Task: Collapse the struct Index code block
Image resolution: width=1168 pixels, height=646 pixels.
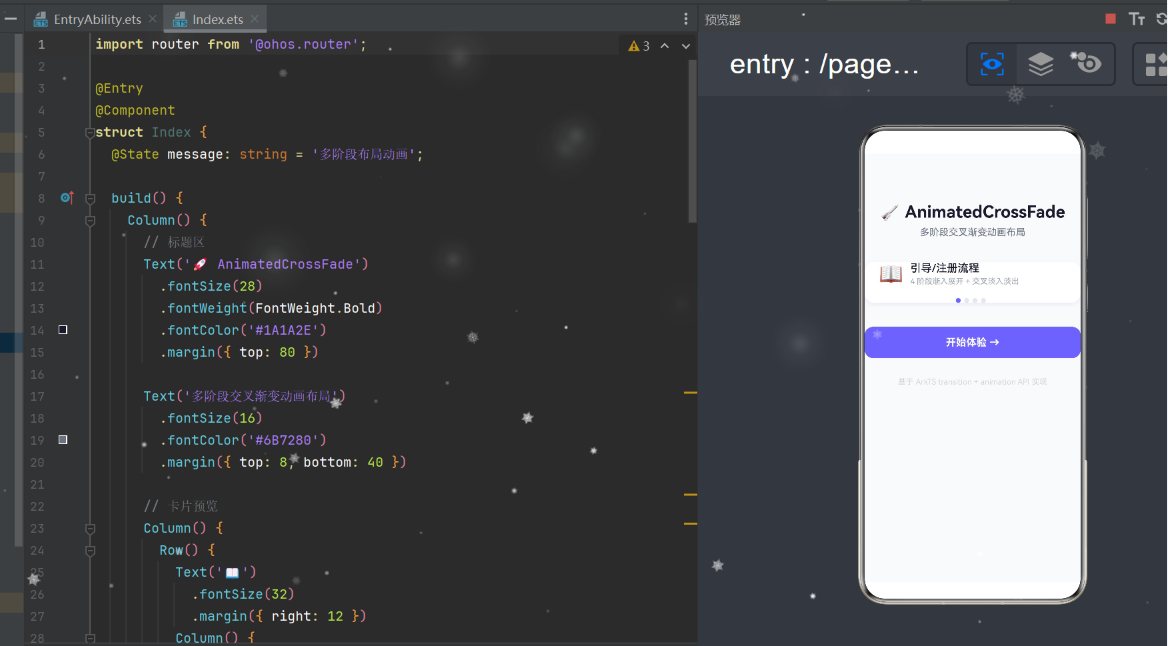Action: [x=89, y=133]
